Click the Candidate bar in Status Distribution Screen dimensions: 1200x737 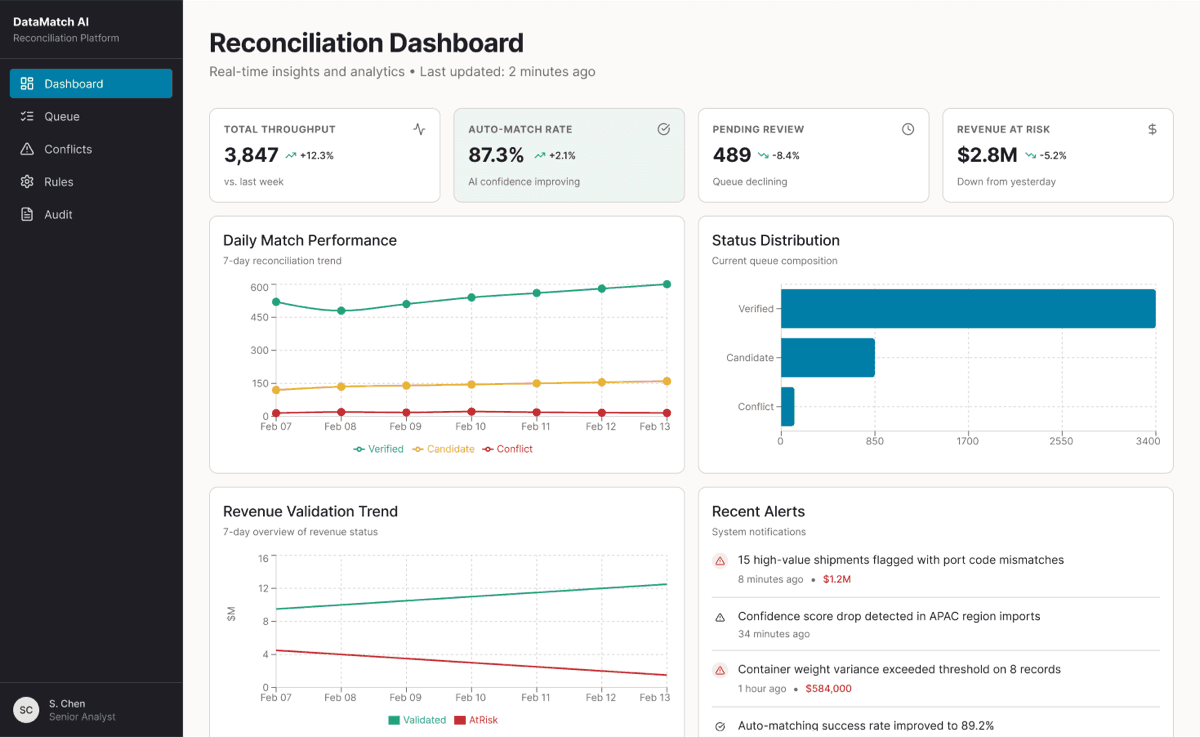click(828, 358)
